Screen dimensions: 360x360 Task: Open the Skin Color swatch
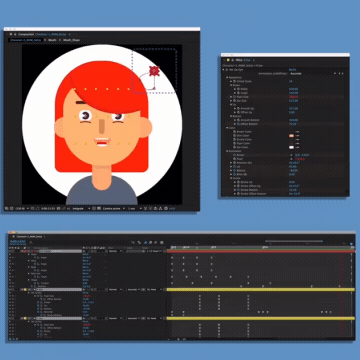tap(291, 136)
